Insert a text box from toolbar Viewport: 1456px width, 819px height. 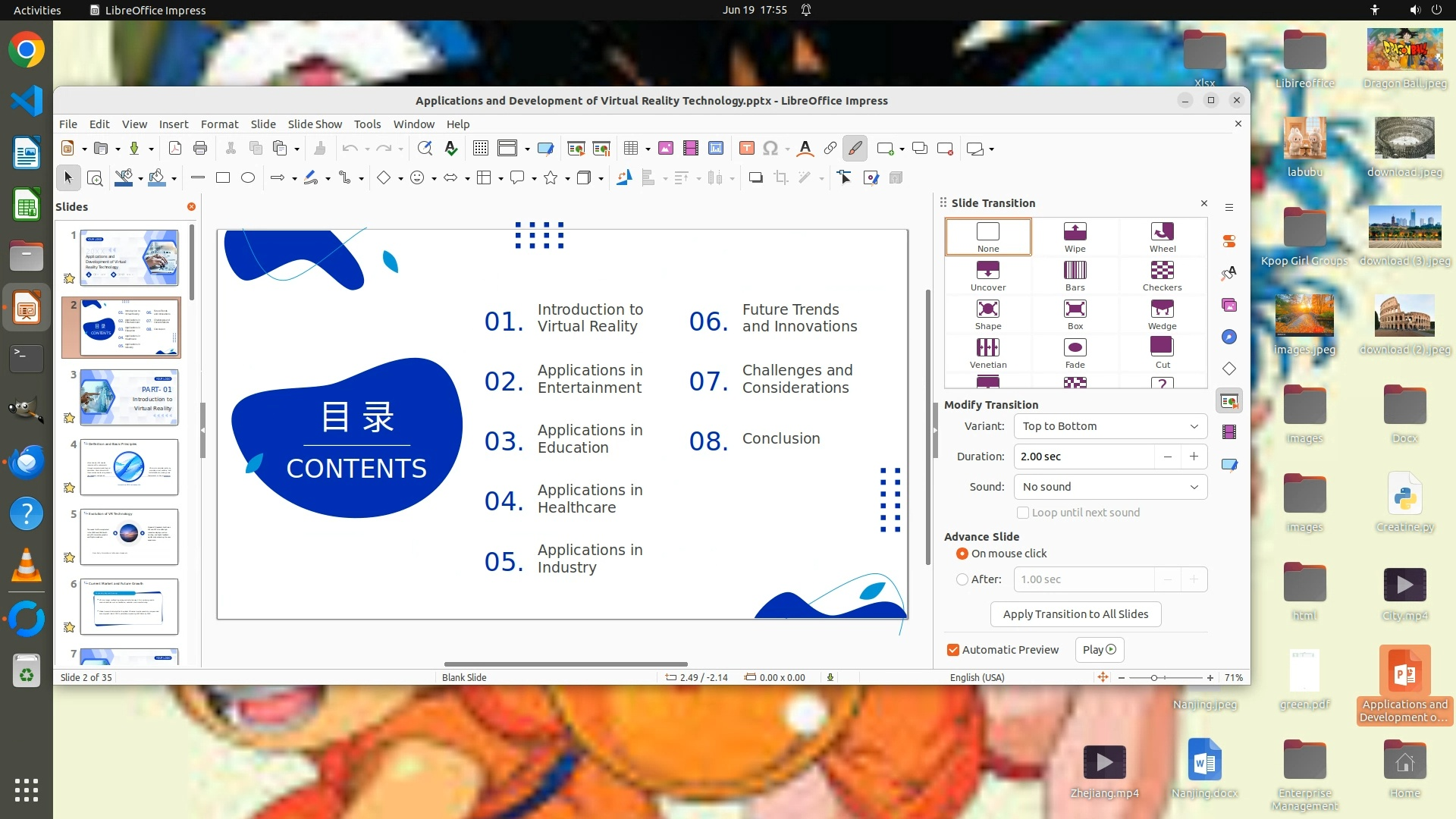[x=746, y=149]
